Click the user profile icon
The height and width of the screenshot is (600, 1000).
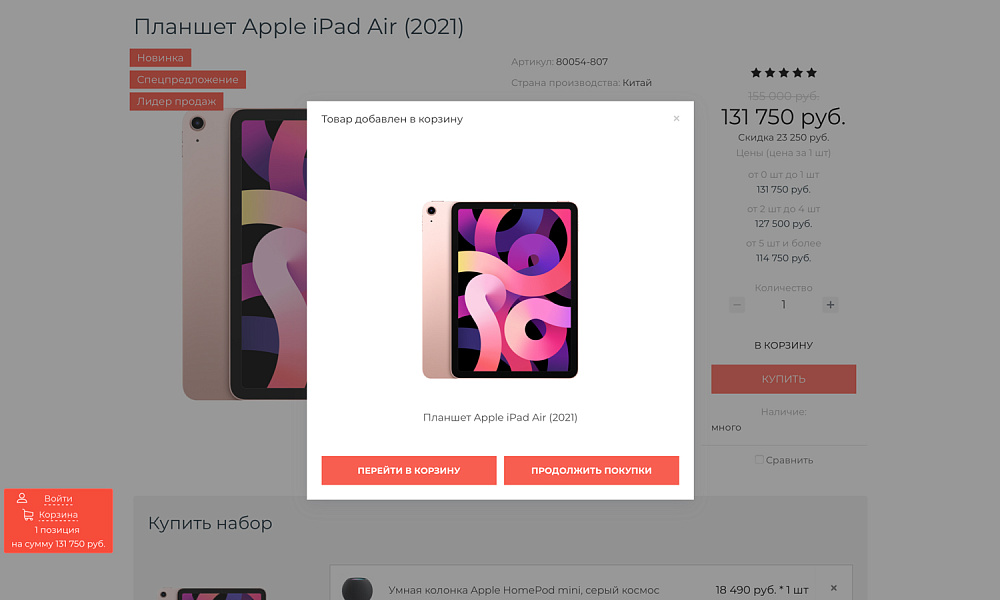22,498
